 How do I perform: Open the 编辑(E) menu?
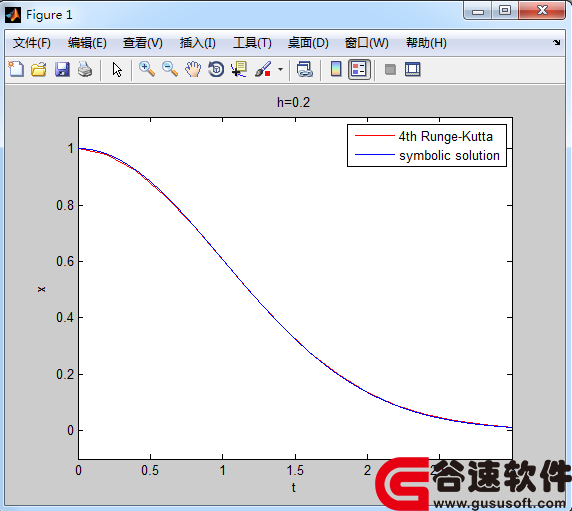(x=87, y=43)
